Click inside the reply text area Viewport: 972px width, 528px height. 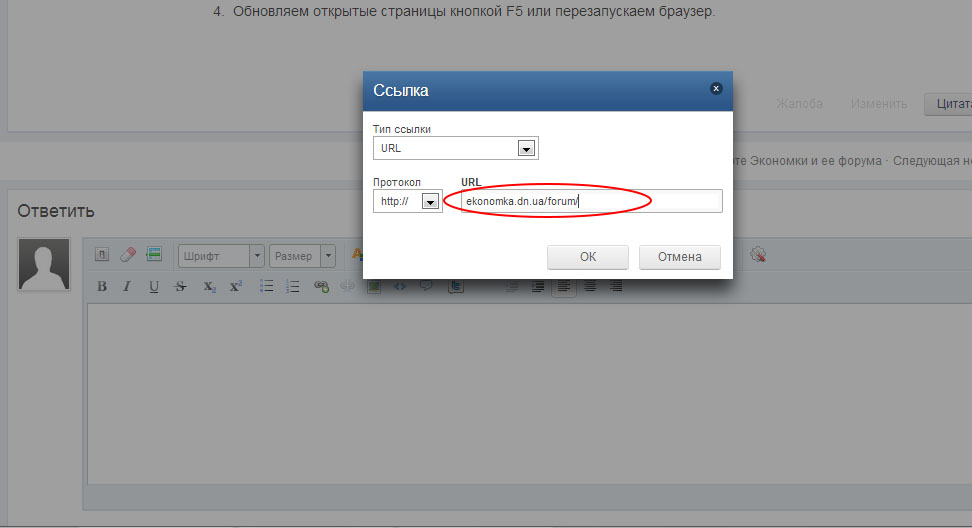point(529,394)
